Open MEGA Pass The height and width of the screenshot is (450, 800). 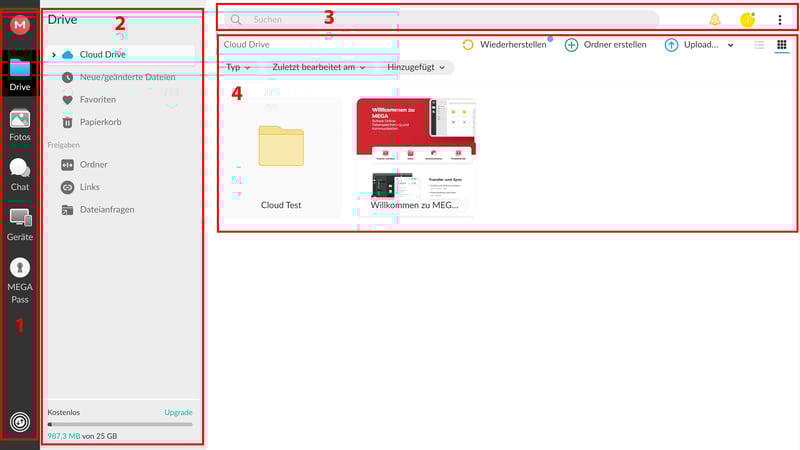[20, 281]
